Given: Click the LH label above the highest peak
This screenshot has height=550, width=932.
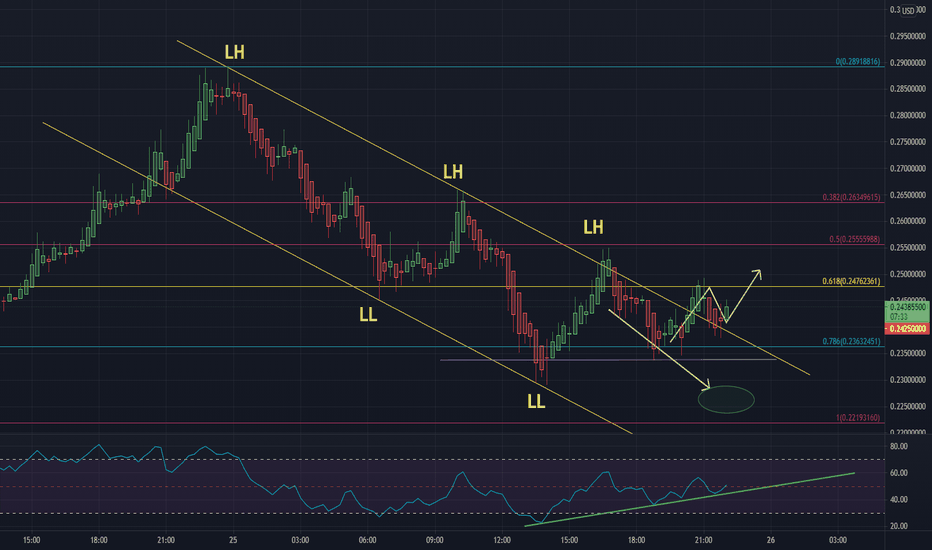Looking at the screenshot, I should click(234, 52).
